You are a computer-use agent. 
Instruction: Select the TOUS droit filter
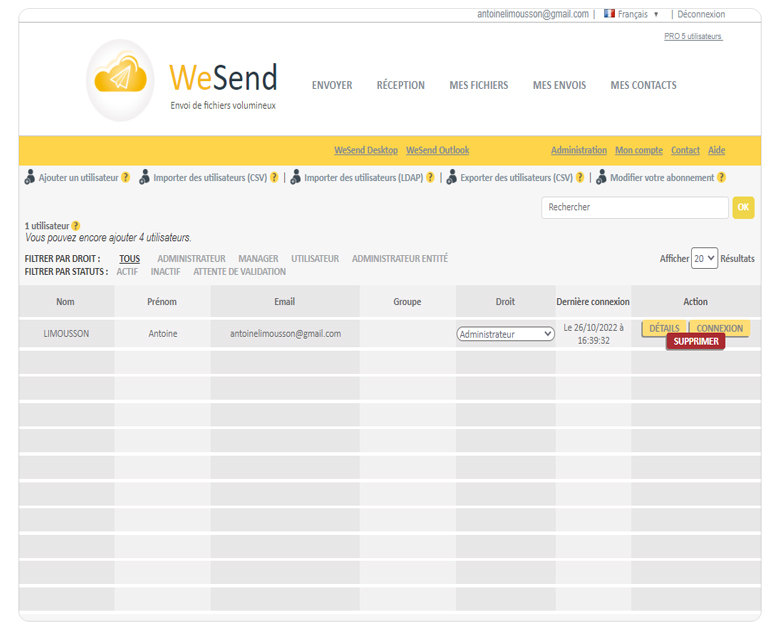(x=129, y=259)
